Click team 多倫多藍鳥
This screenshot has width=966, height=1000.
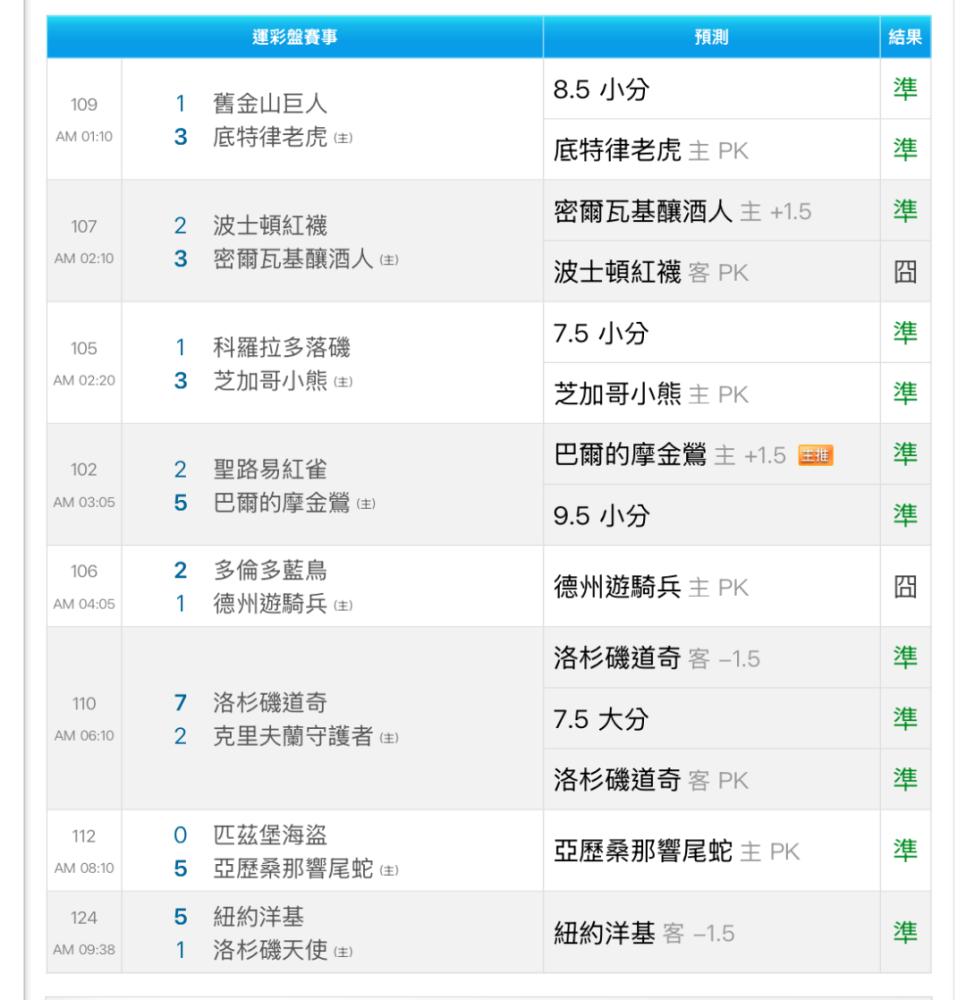pyautogui.click(x=270, y=570)
